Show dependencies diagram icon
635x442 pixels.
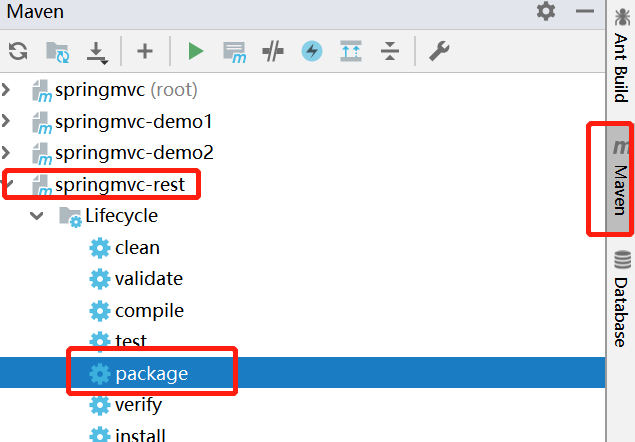351,51
